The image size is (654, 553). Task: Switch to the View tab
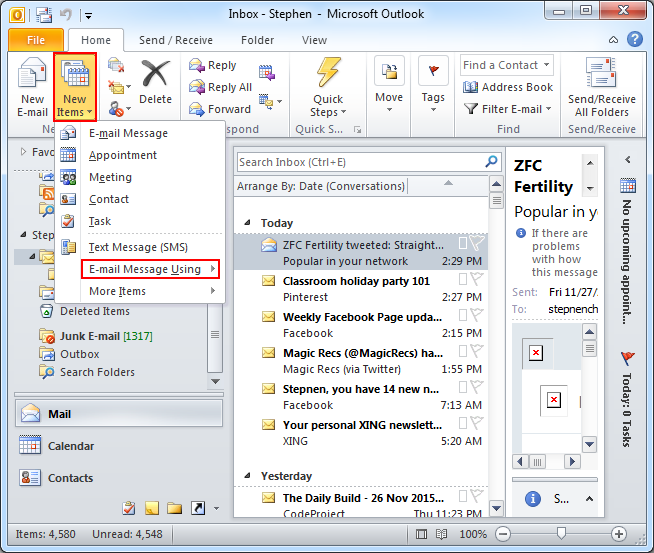tap(314, 40)
